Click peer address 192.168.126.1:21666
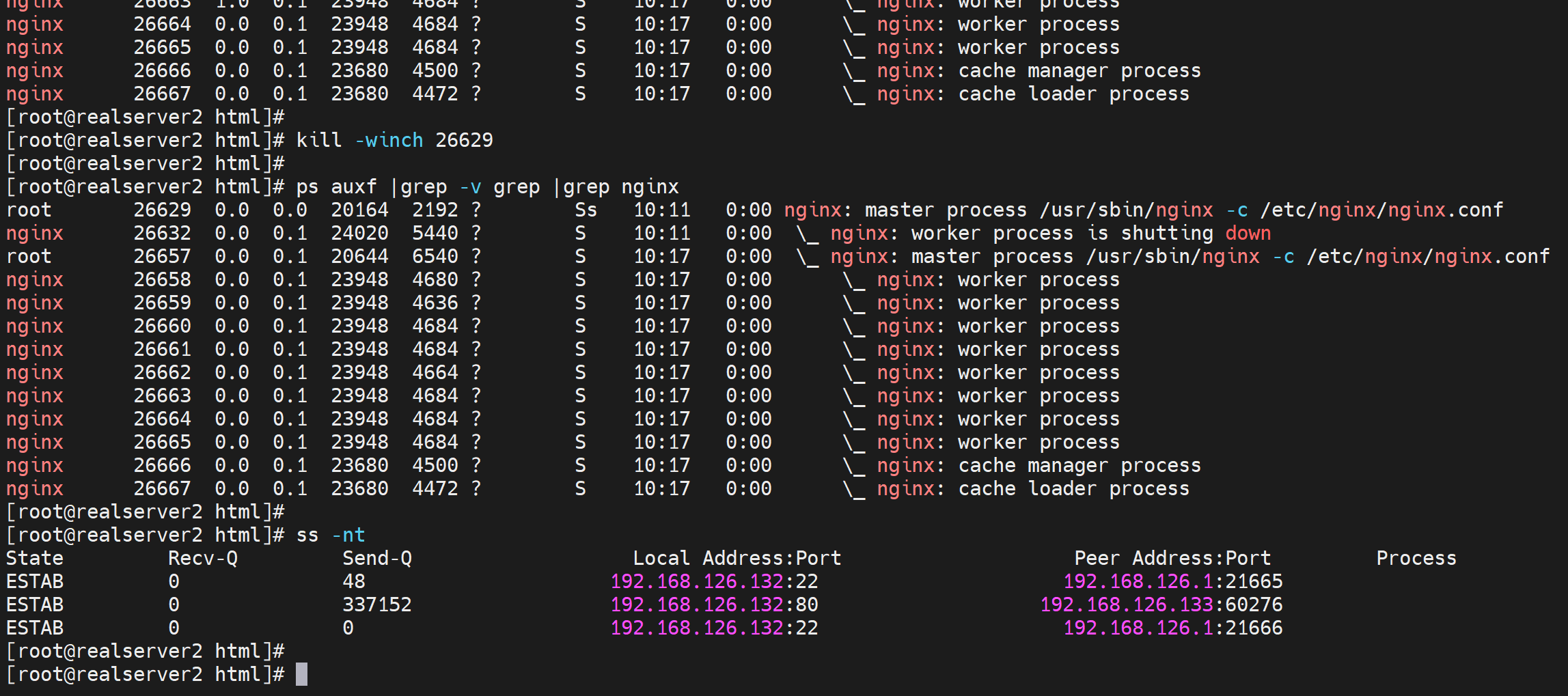 pos(1172,628)
